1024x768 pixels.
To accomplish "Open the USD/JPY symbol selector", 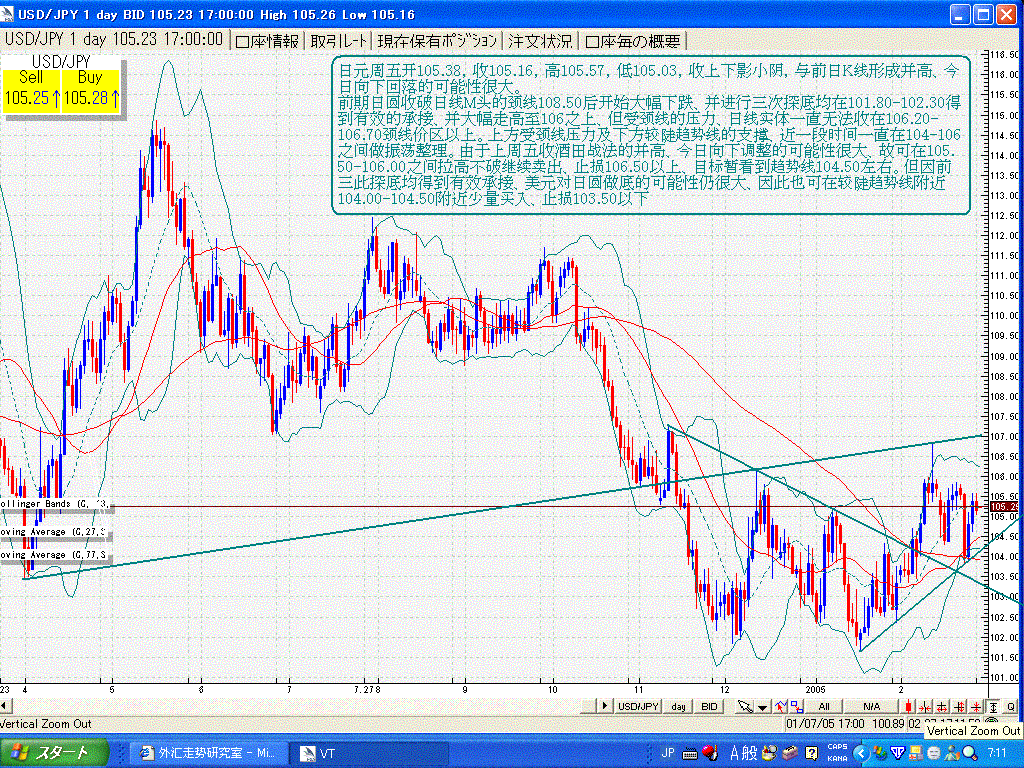I will click(638, 707).
